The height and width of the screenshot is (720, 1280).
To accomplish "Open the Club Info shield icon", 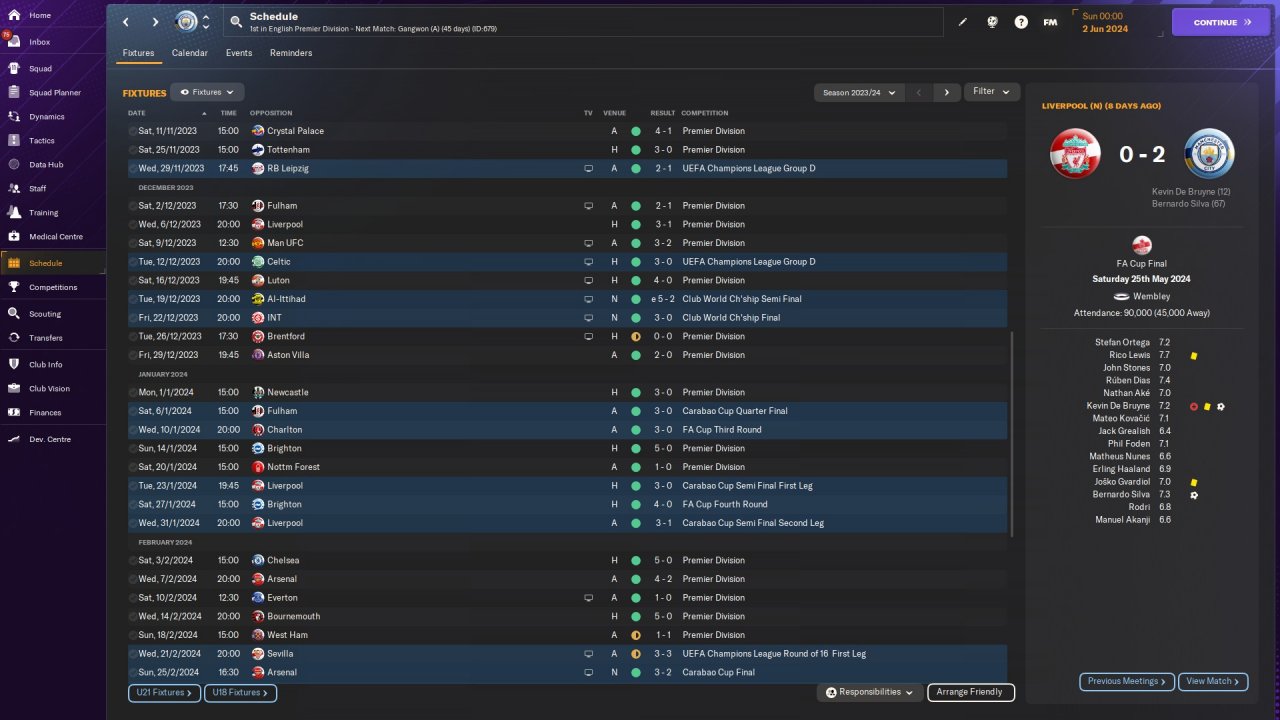I will point(14,364).
